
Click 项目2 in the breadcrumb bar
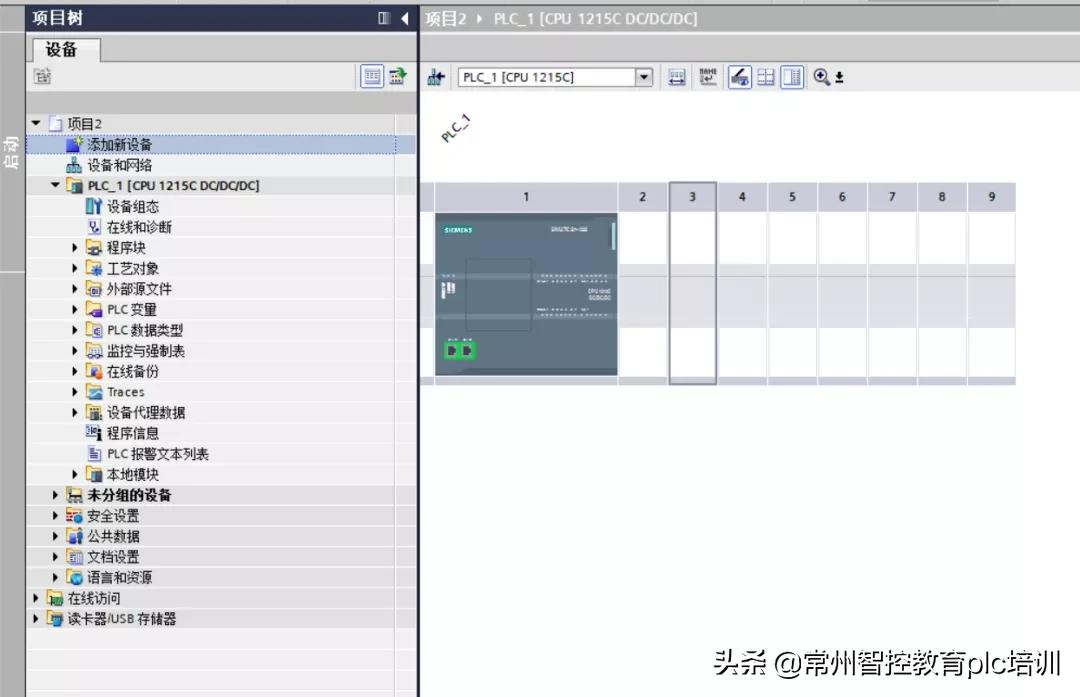click(x=444, y=17)
